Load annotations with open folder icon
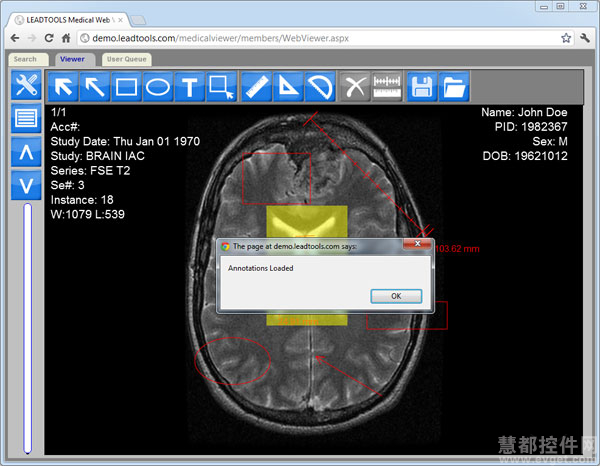 click(x=454, y=87)
